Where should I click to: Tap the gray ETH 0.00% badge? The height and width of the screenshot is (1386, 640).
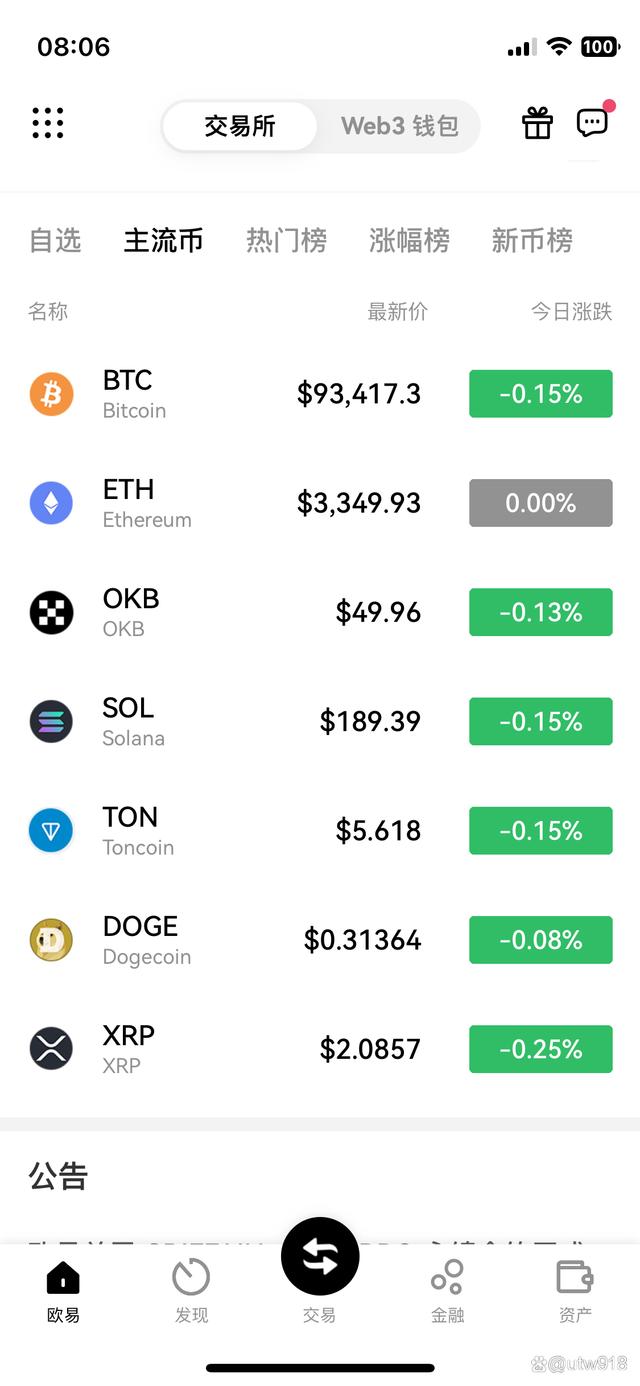540,503
